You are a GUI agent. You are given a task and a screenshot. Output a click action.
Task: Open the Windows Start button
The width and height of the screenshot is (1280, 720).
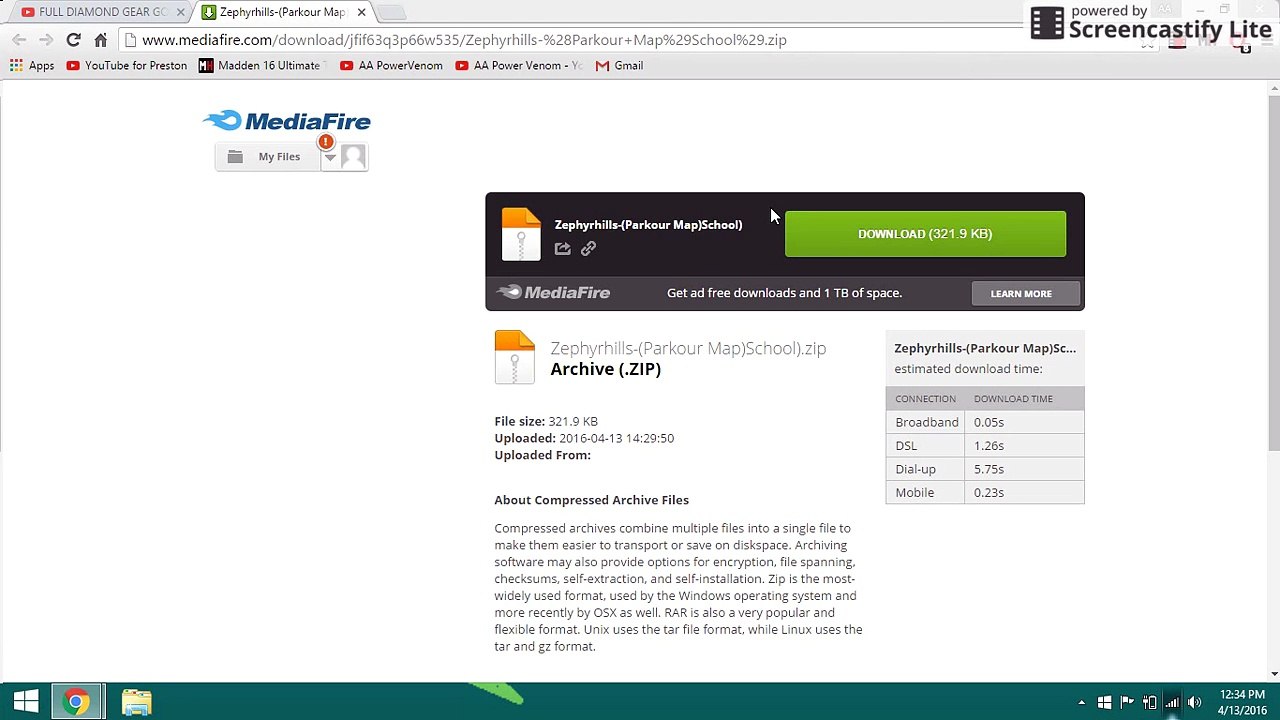click(26, 701)
